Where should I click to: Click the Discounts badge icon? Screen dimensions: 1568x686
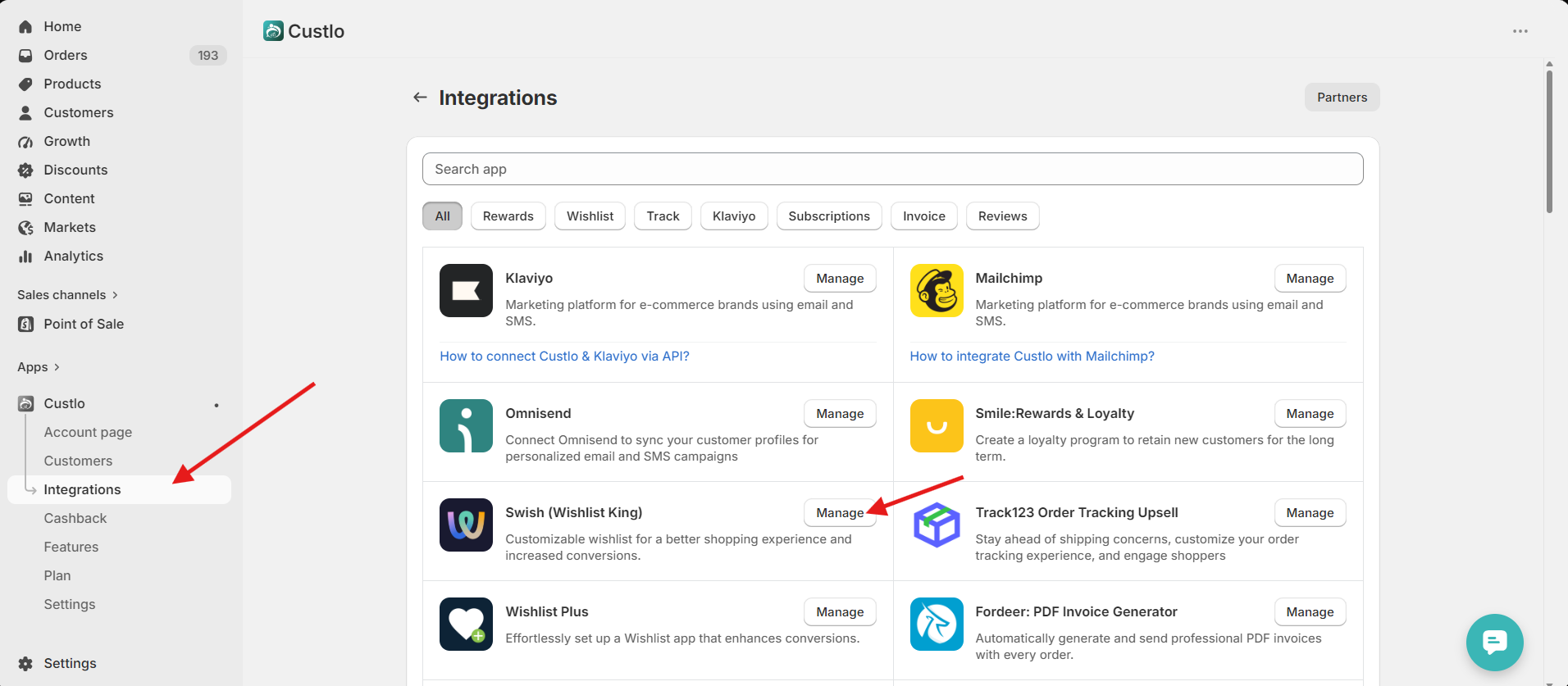25,170
